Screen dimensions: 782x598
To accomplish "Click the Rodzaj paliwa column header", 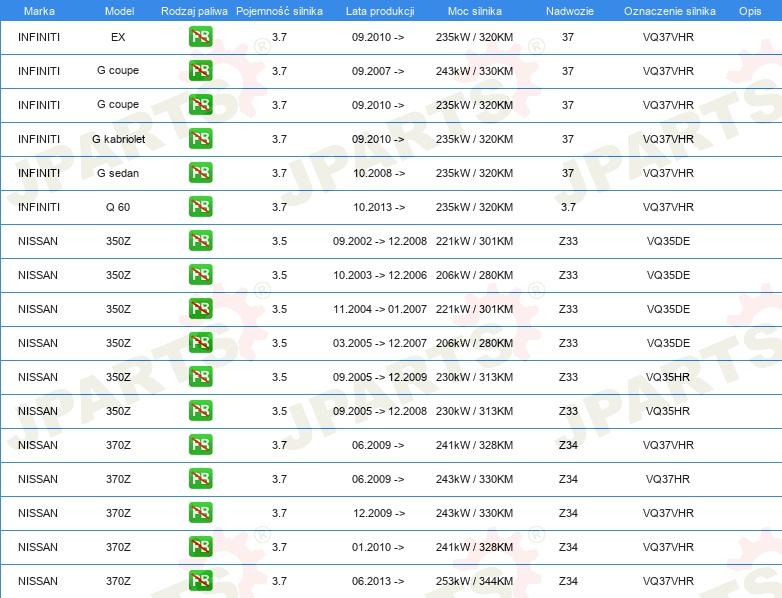I will tap(194, 11).
